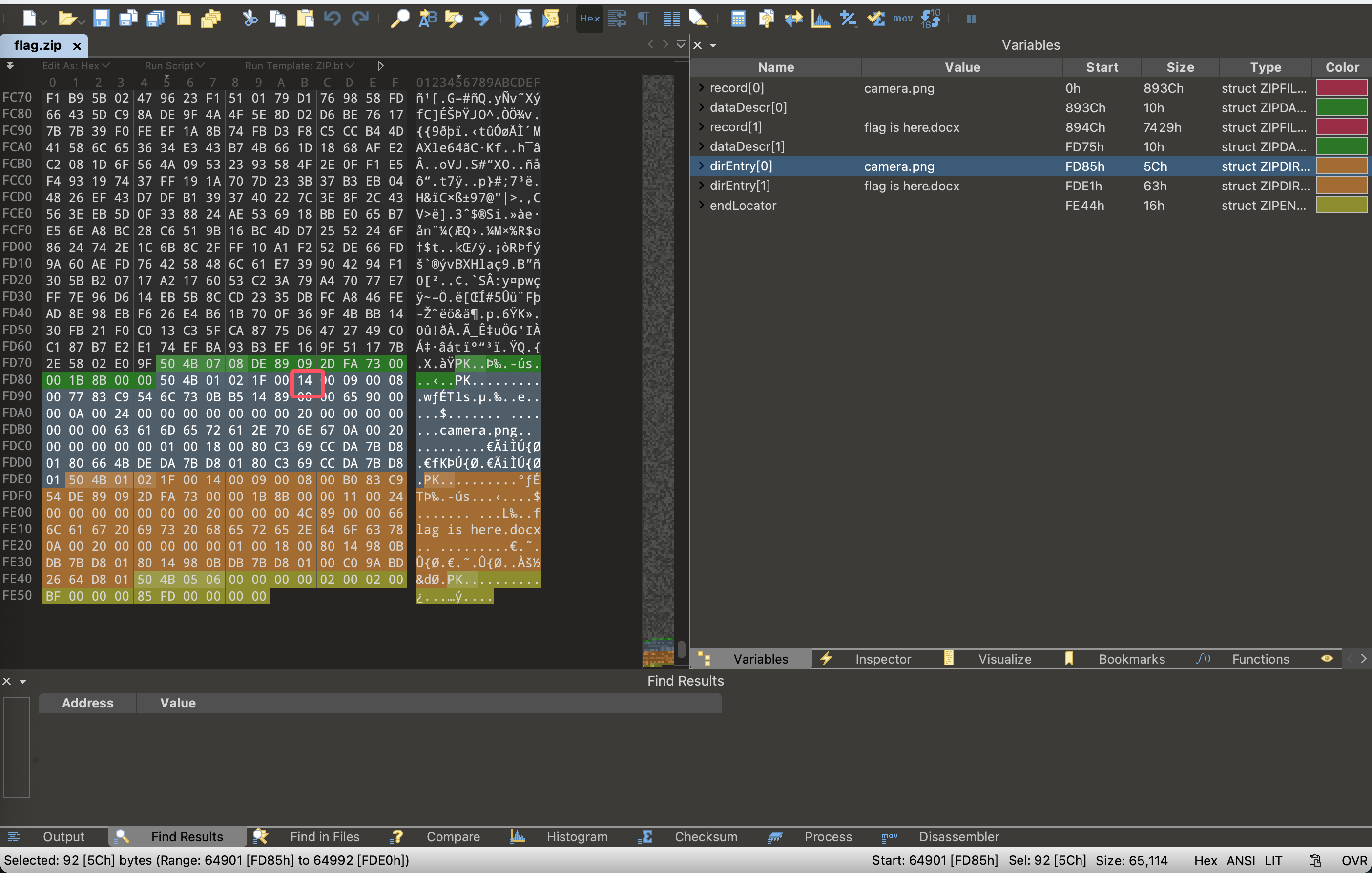Viewport: 1372px width, 873px height.
Task: Sort variables by Name column header
Action: coord(776,67)
